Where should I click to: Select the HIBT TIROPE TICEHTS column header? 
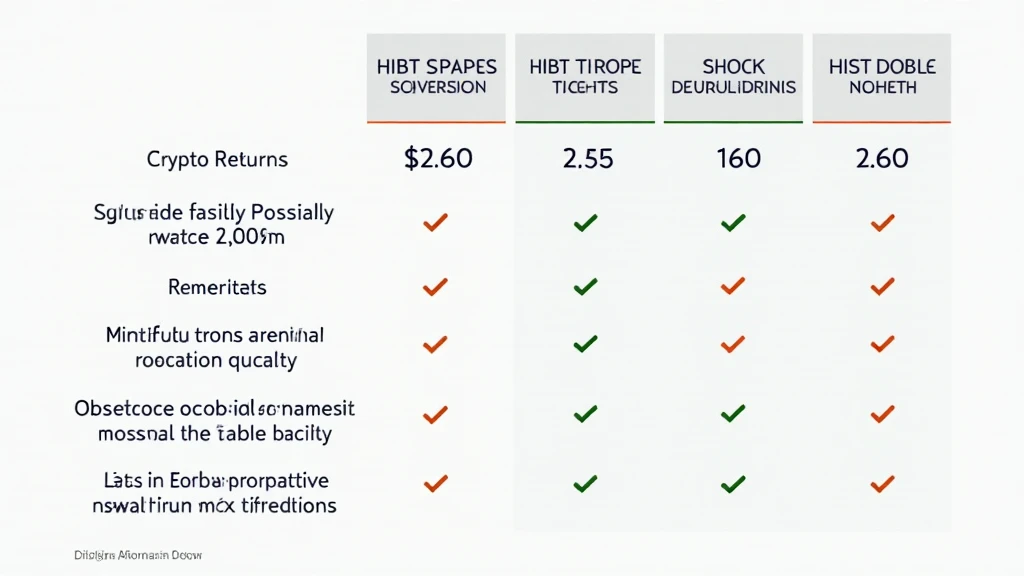[x=585, y=78]
